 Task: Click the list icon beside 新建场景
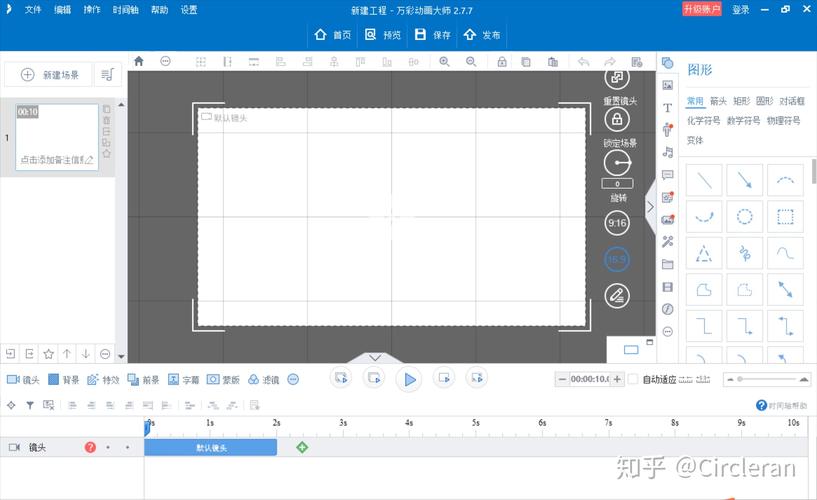[107, 75]
